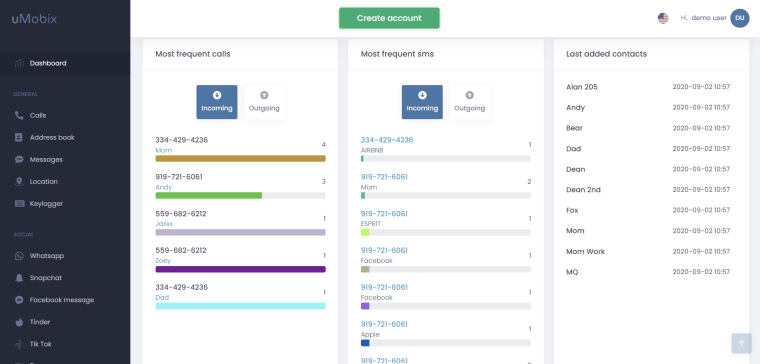Click the Address book icon
Screen dimensions: 760x364
click(x=19, y=137)
